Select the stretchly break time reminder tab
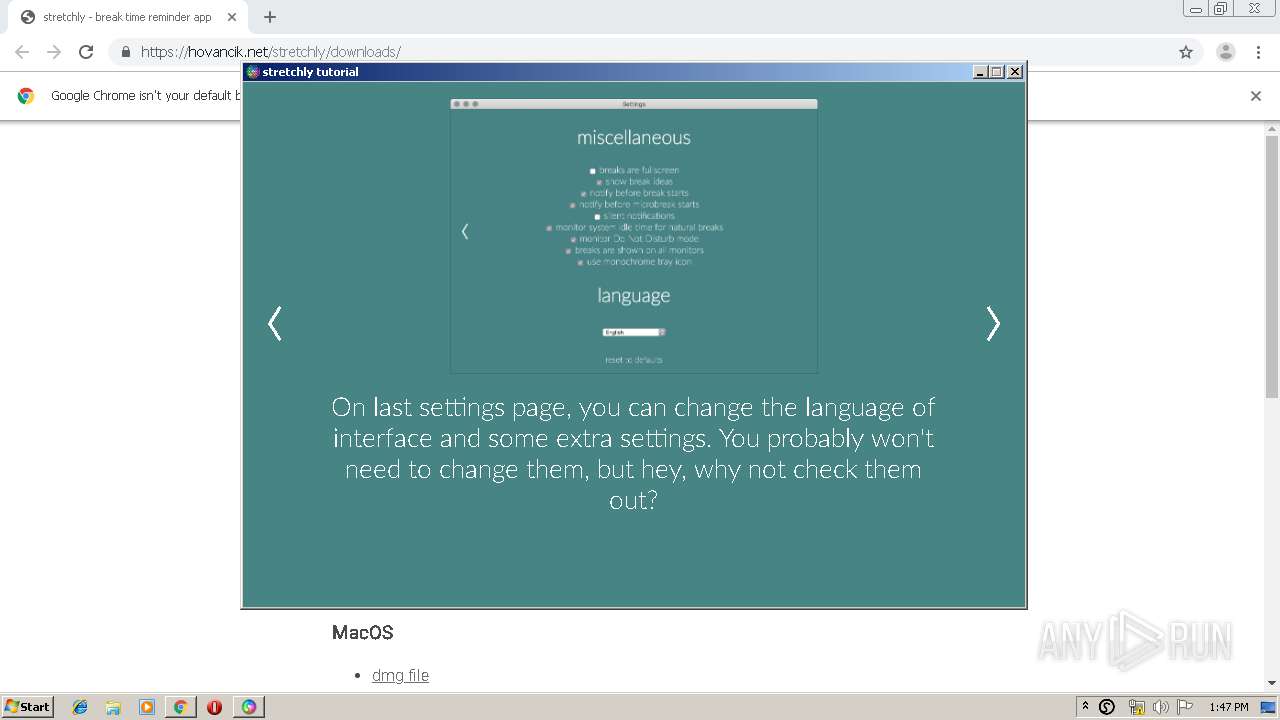 click(127, 17)
